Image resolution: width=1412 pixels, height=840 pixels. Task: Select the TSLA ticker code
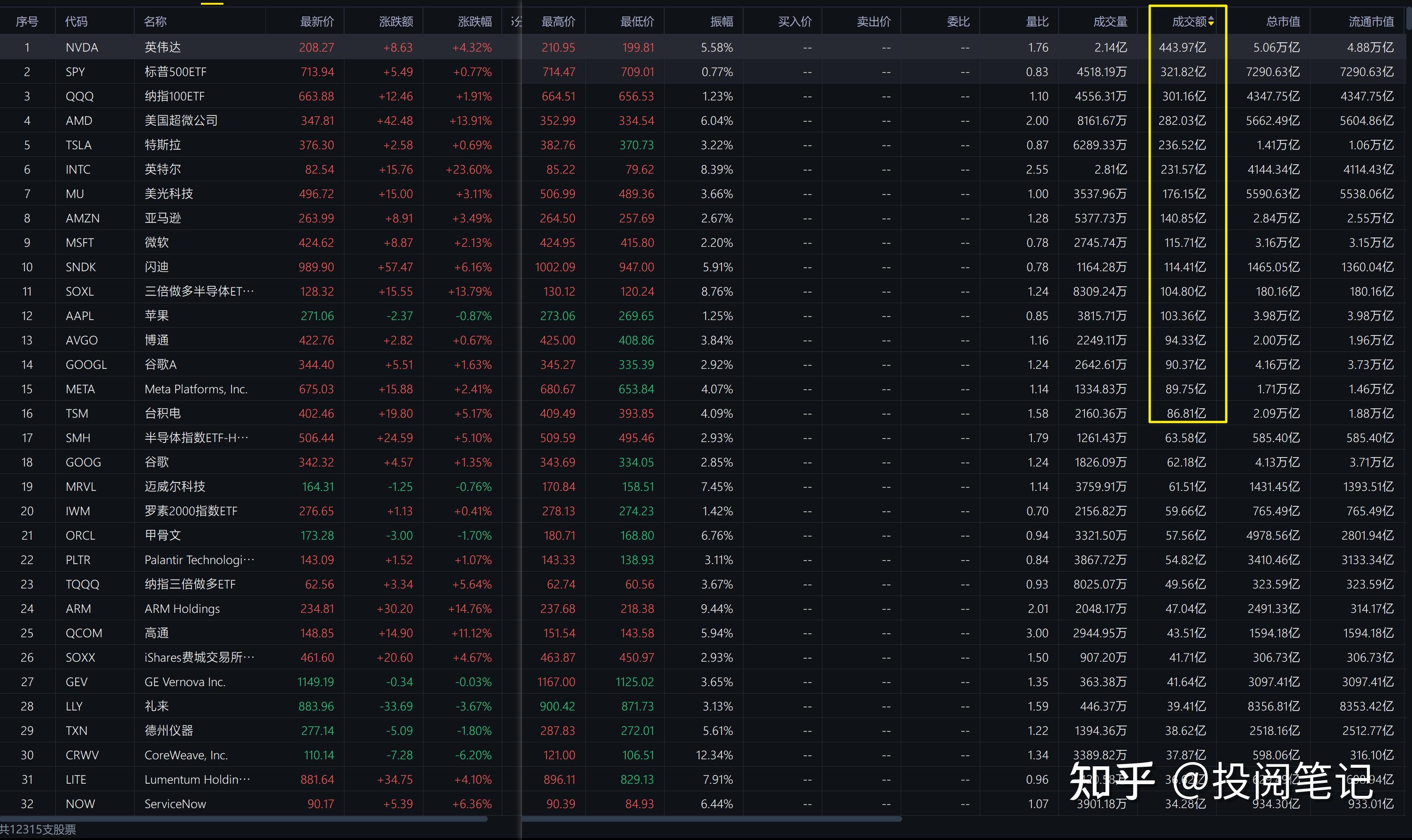tap(79, 145)
